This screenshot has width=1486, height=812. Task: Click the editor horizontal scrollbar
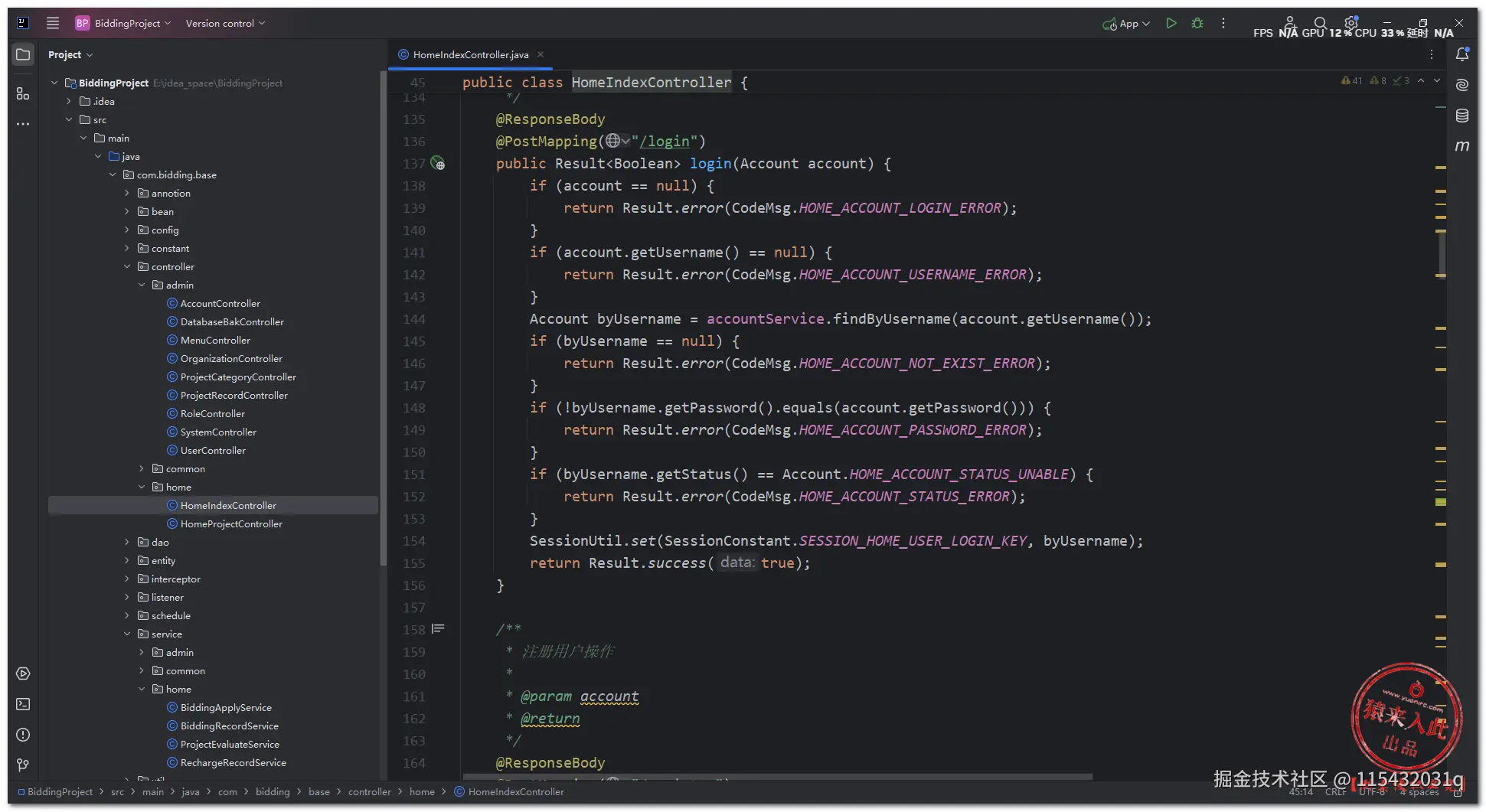(777, 776)
